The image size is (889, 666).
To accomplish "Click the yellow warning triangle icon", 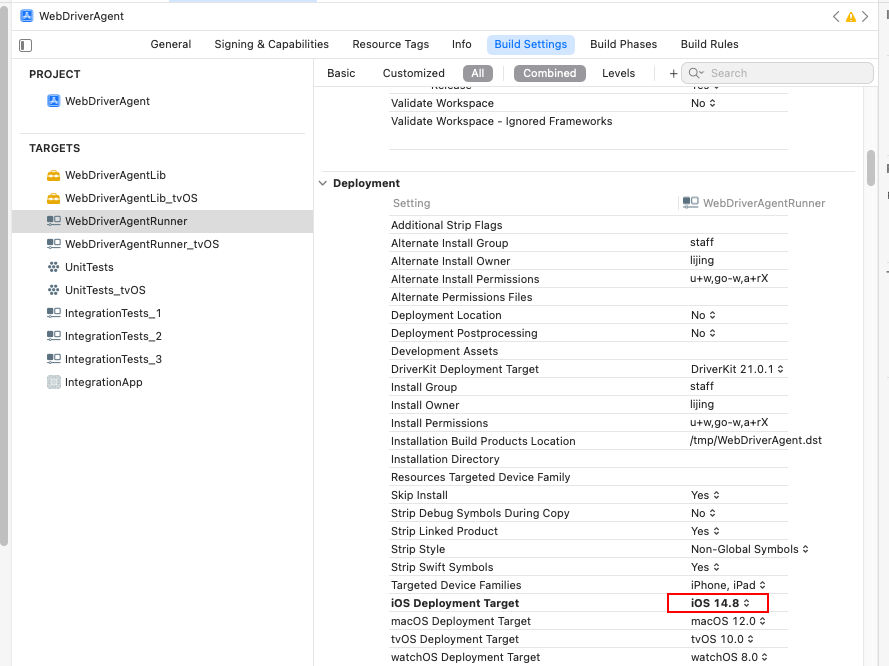I will pyautogui.click(x=850, y=17).
